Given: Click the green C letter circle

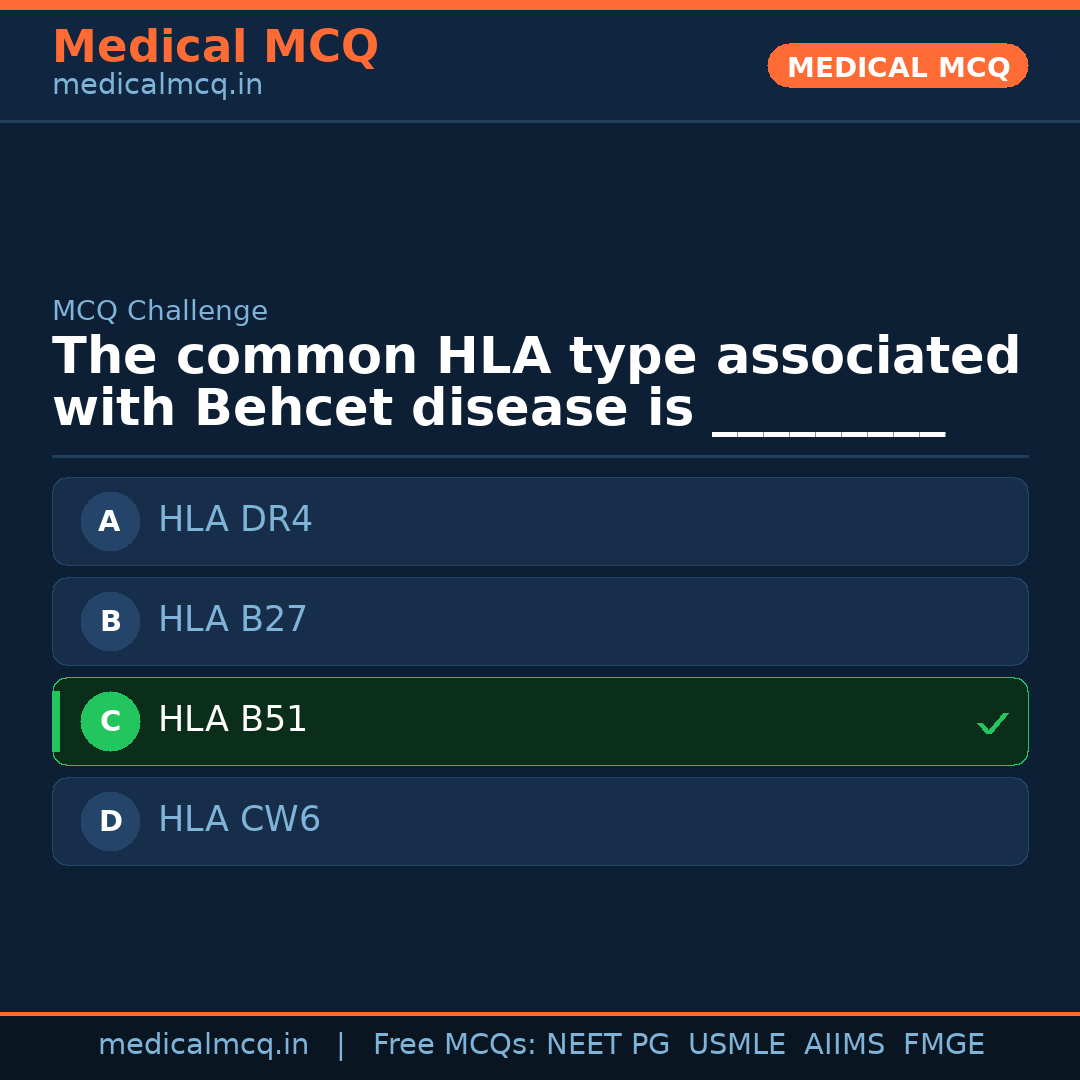Looking at the screenshot, I should pos(110,721).
